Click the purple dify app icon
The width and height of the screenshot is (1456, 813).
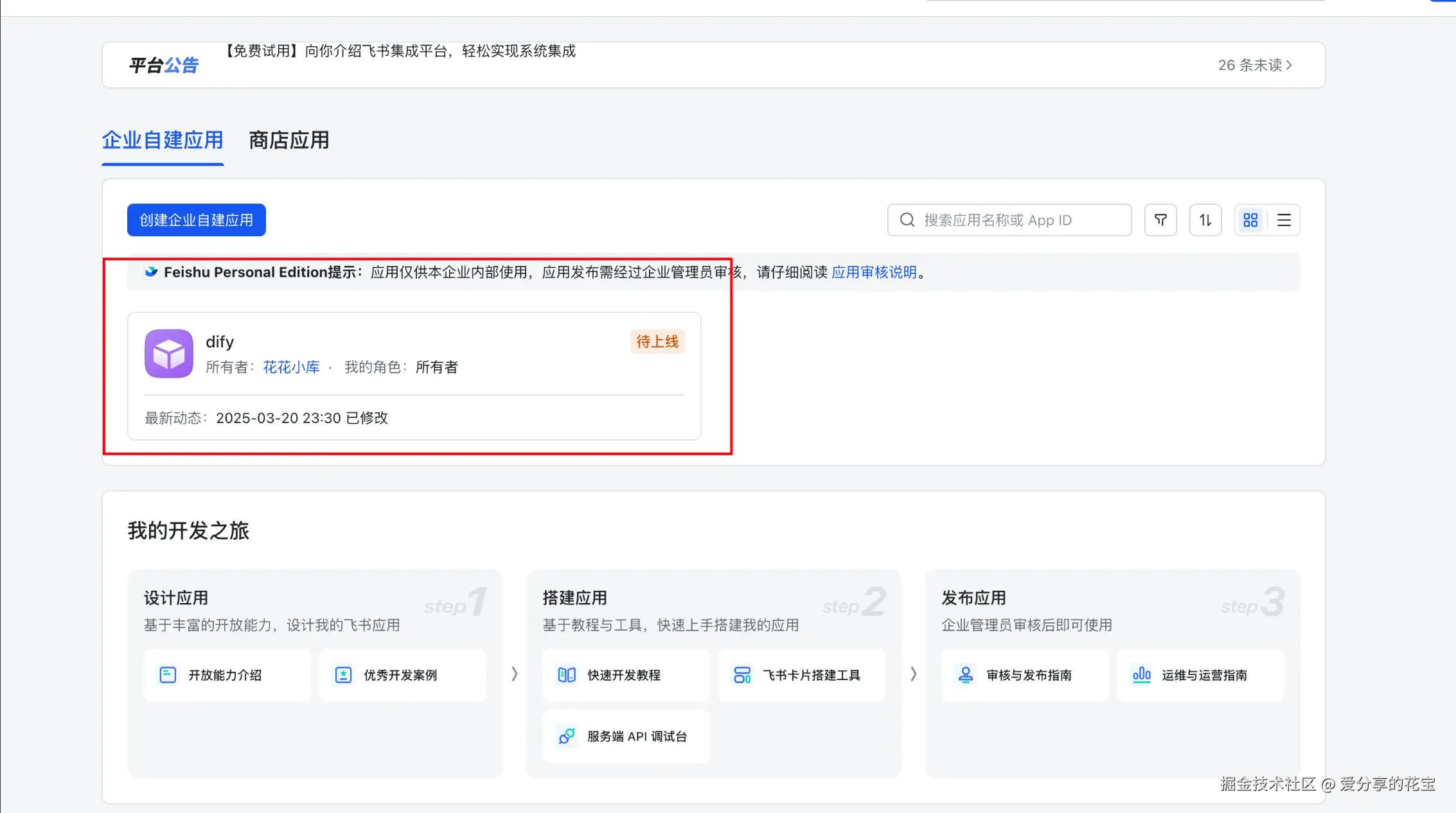click(169, 354)
